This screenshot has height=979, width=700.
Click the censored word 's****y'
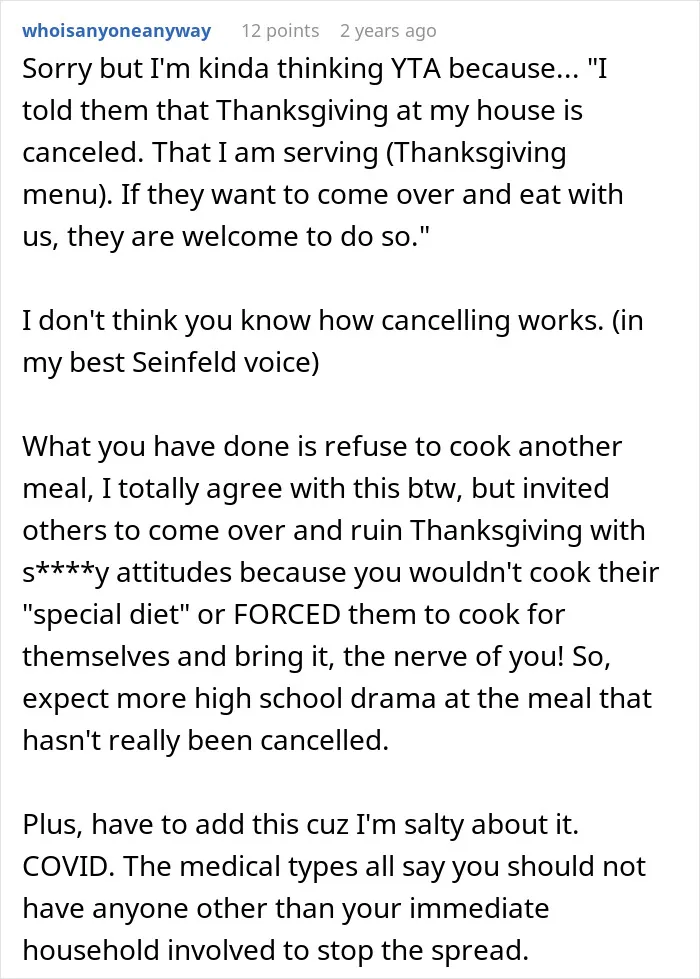coord(66,573)
